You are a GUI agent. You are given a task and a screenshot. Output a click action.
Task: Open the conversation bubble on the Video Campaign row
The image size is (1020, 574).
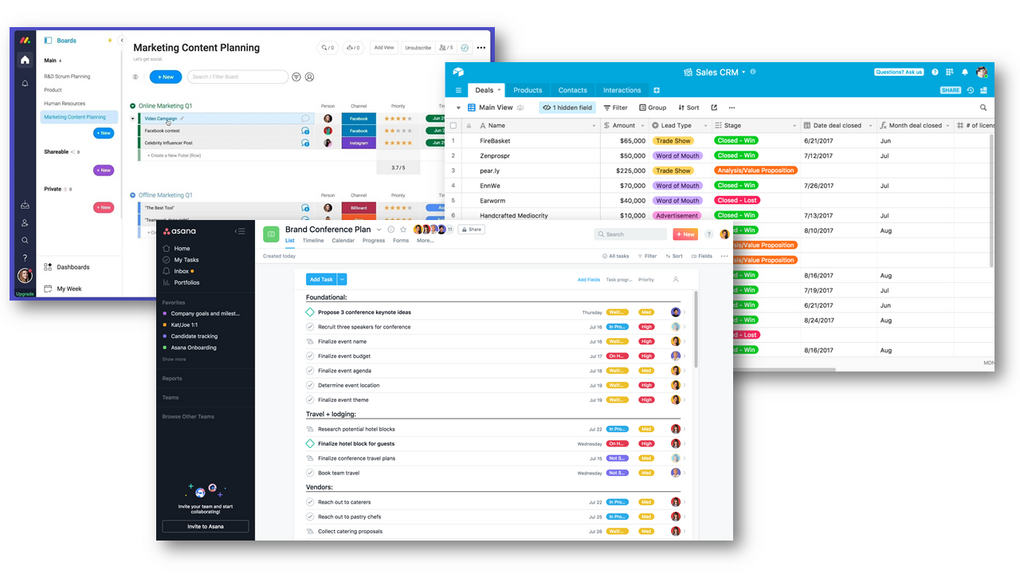(305, 118)
